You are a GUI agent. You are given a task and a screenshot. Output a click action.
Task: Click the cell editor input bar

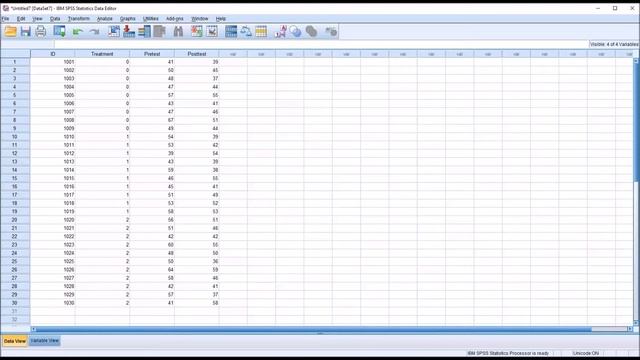click(x=321, y=44)
